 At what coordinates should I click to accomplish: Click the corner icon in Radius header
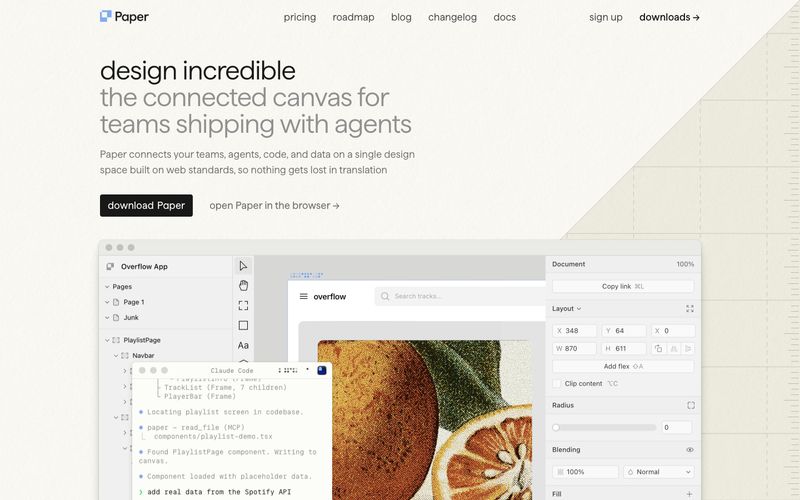coord(691,405)
